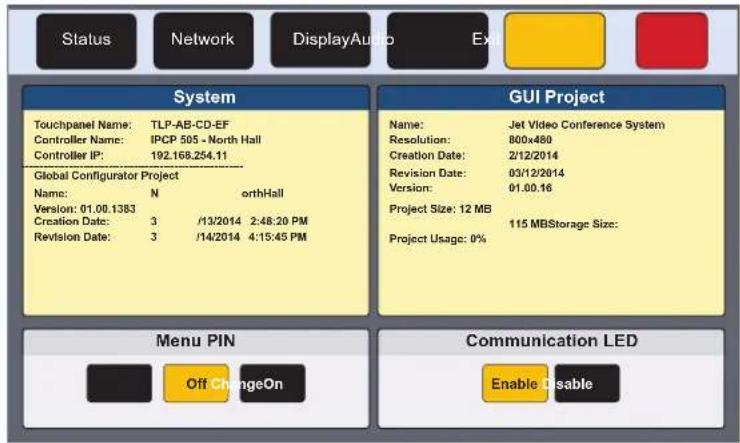Open the Status page button

tap(86, 41)
